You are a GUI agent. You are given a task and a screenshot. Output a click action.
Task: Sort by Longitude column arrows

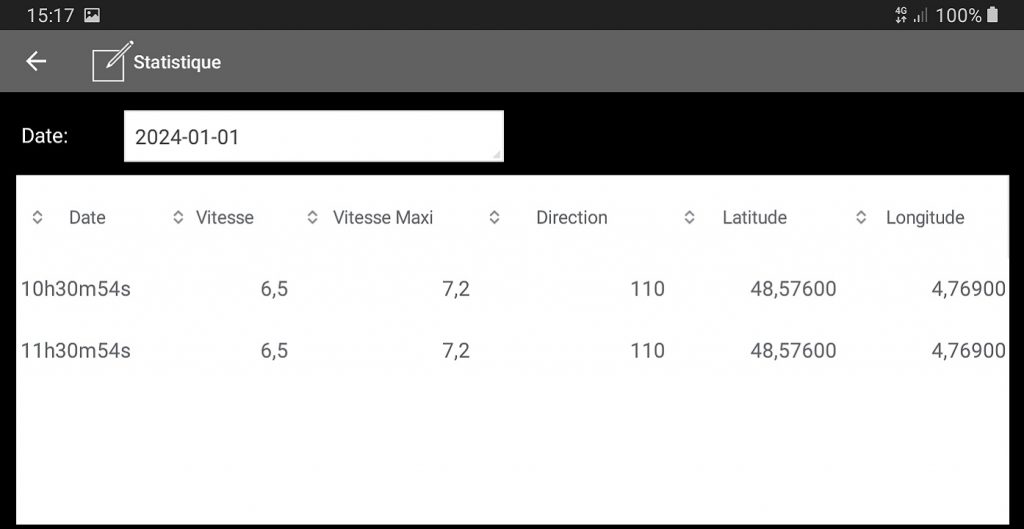pos(861,217)
